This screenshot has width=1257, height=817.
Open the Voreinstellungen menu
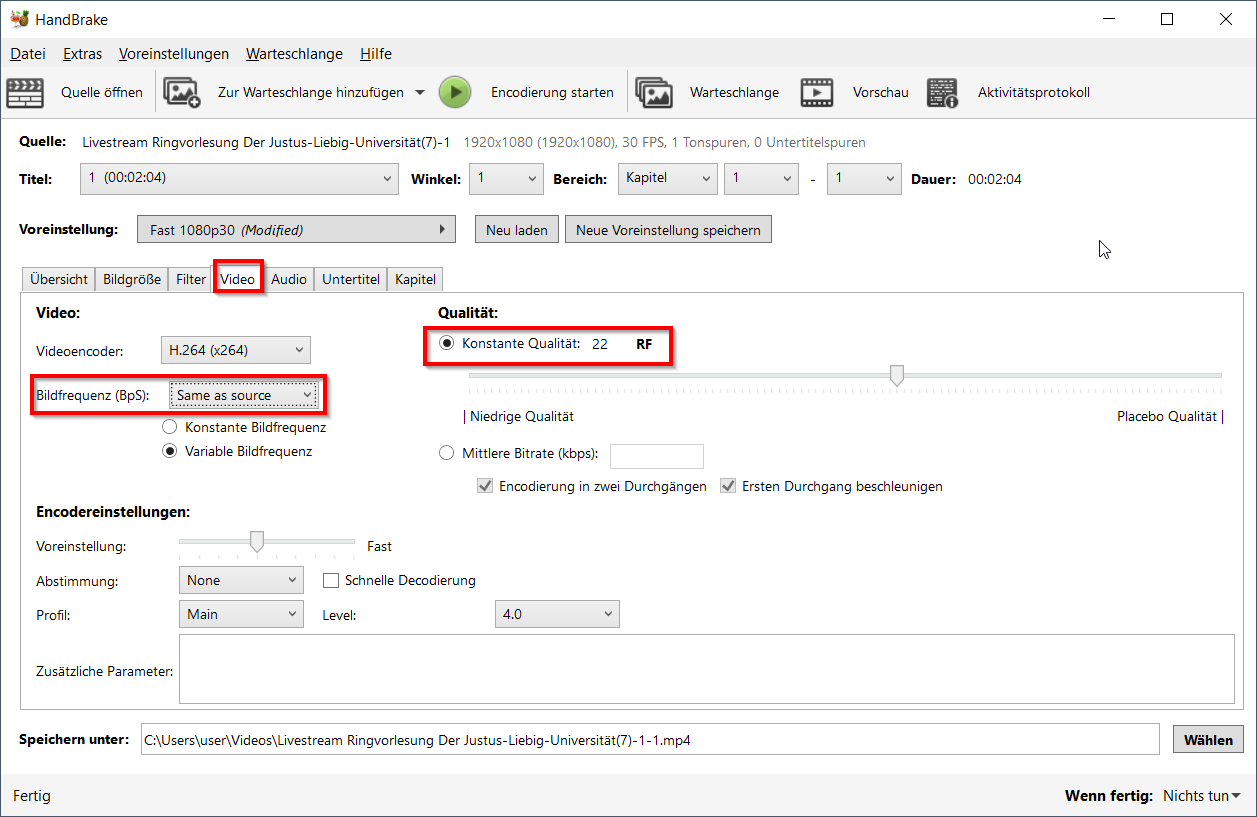click(173, 54)
